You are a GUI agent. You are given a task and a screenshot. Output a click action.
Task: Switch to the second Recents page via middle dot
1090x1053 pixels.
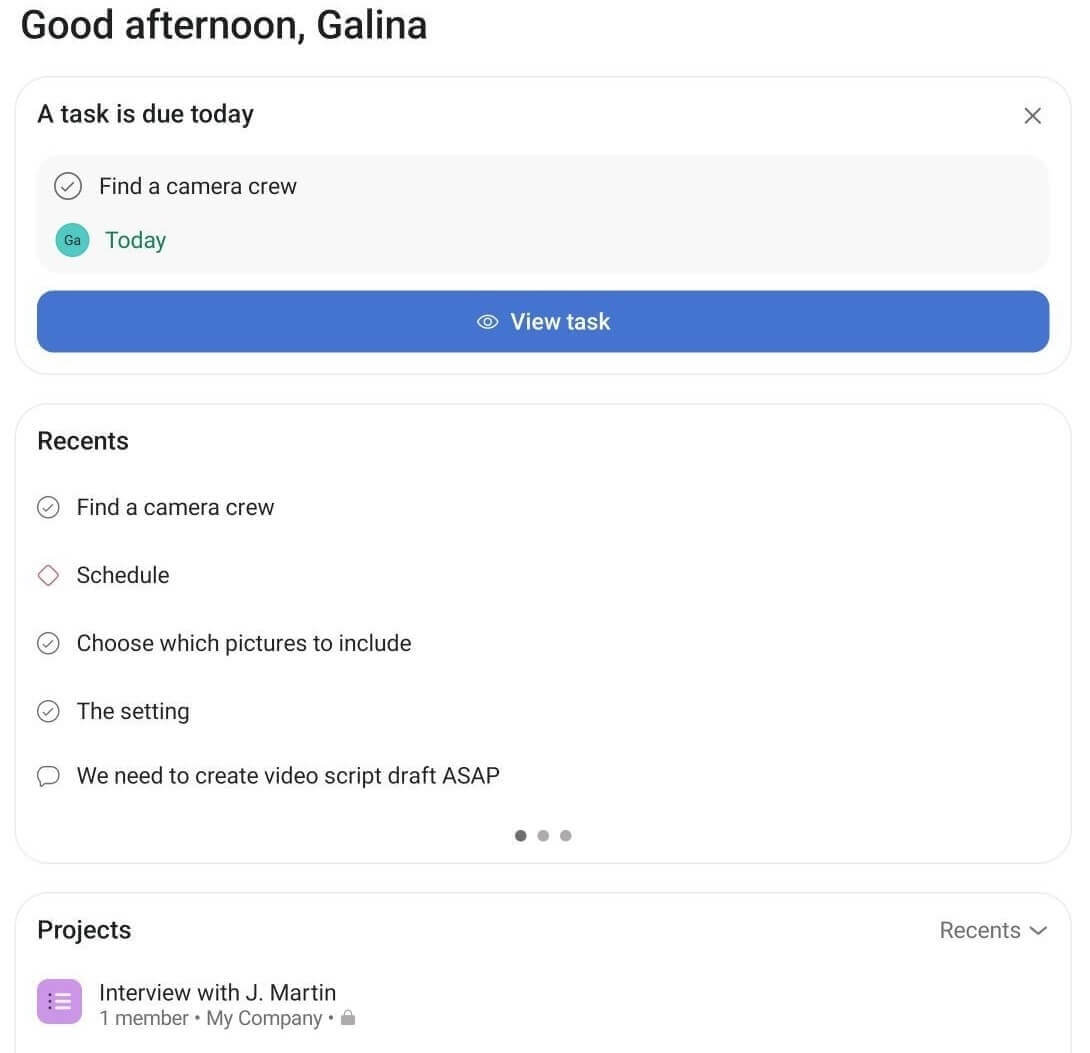coord(543,835)
